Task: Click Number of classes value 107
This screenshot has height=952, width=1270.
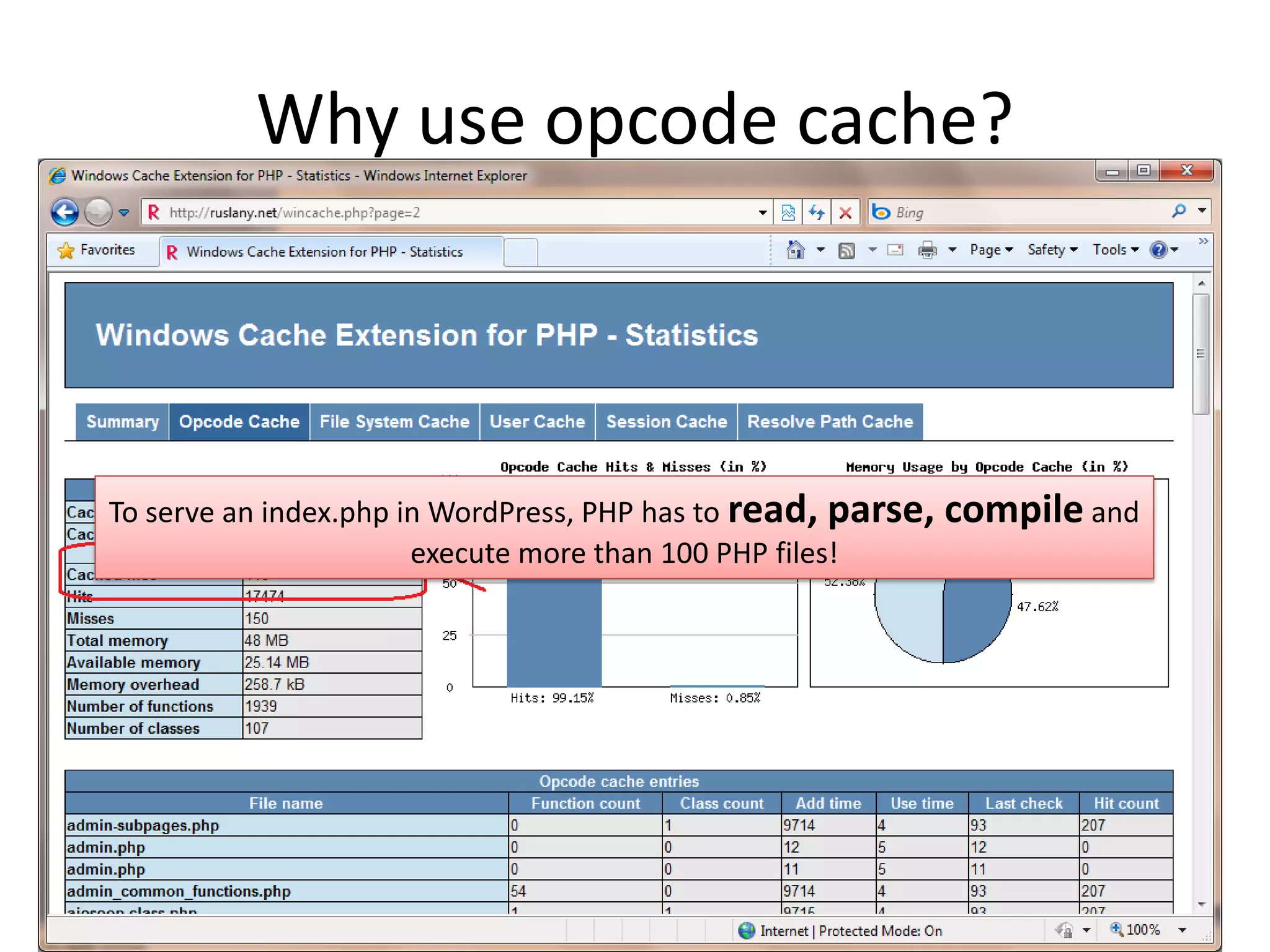Action: click(257, 728)
